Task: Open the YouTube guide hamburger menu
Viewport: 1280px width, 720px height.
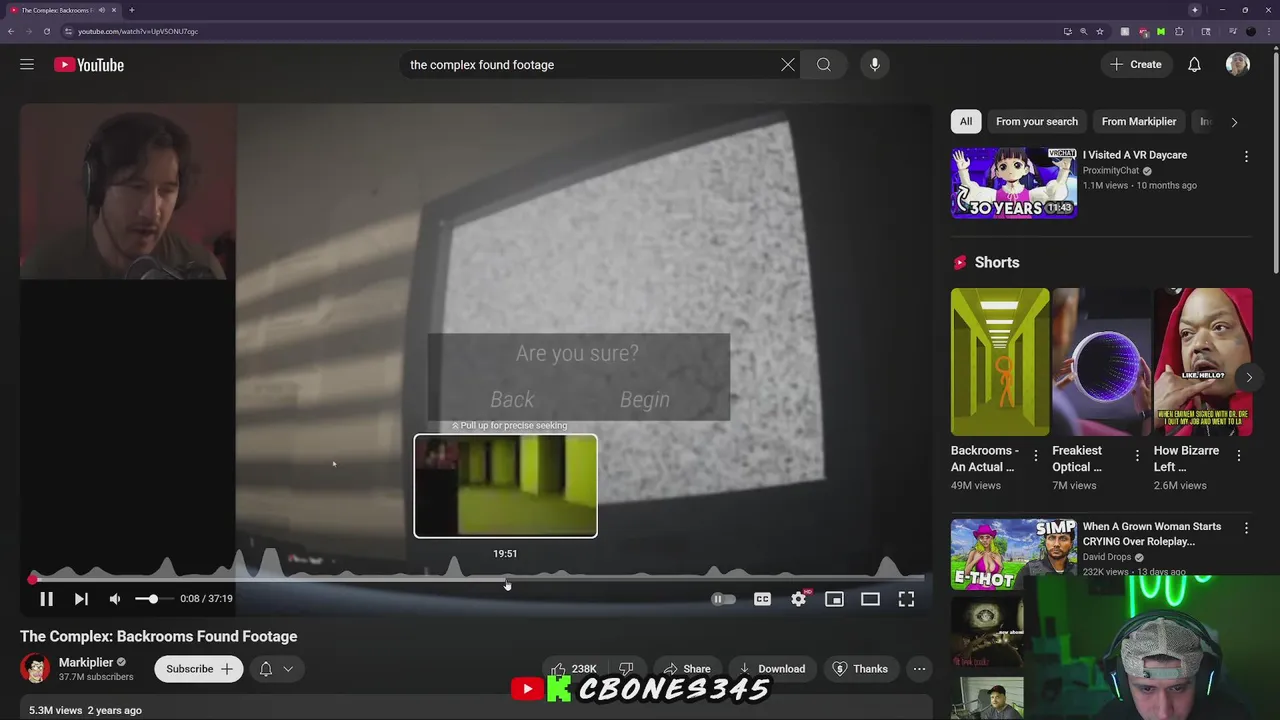Action: (x=27, y=64)
